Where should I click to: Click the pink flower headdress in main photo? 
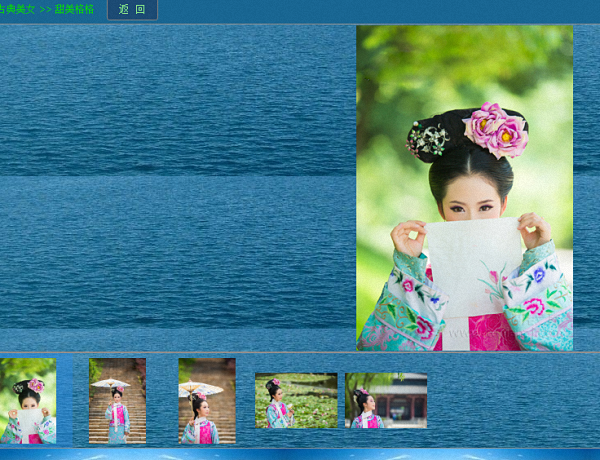point(495,129)
